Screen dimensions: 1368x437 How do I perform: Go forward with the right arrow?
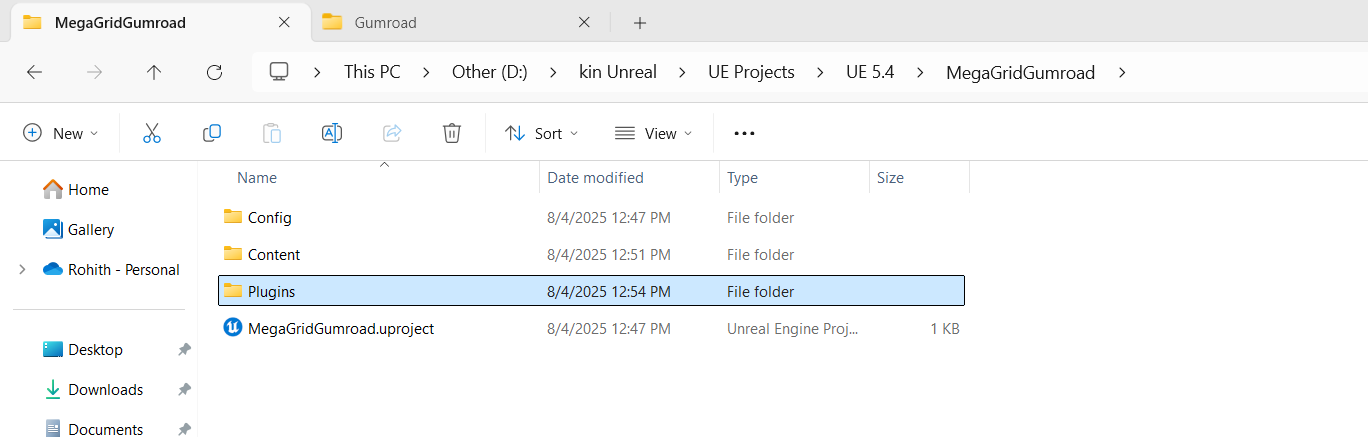[x=94, y=72]
